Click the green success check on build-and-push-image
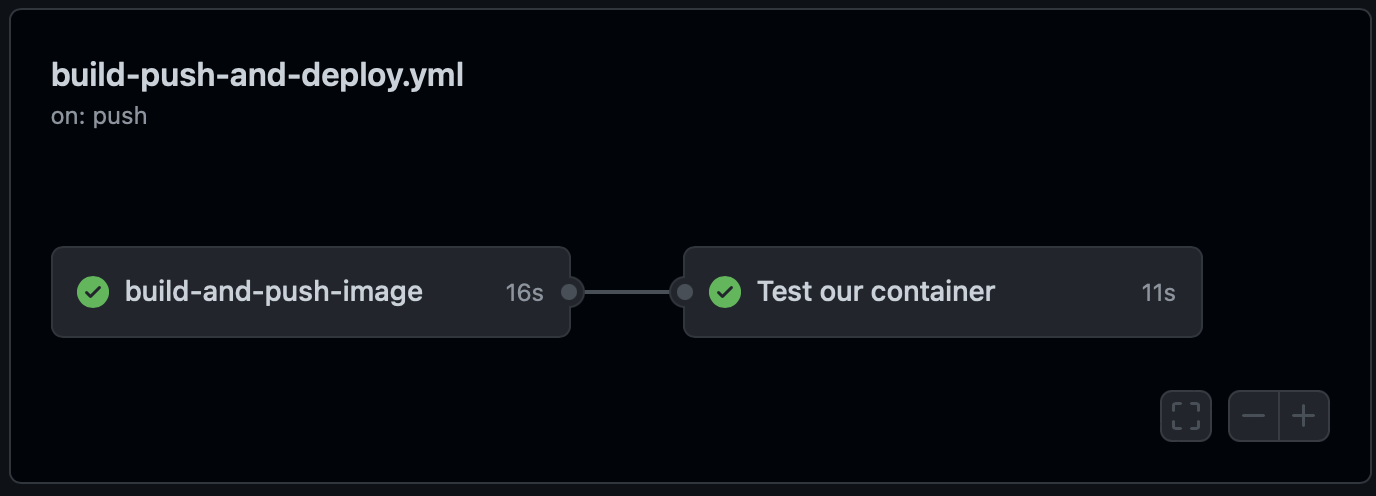 point(93,292)
